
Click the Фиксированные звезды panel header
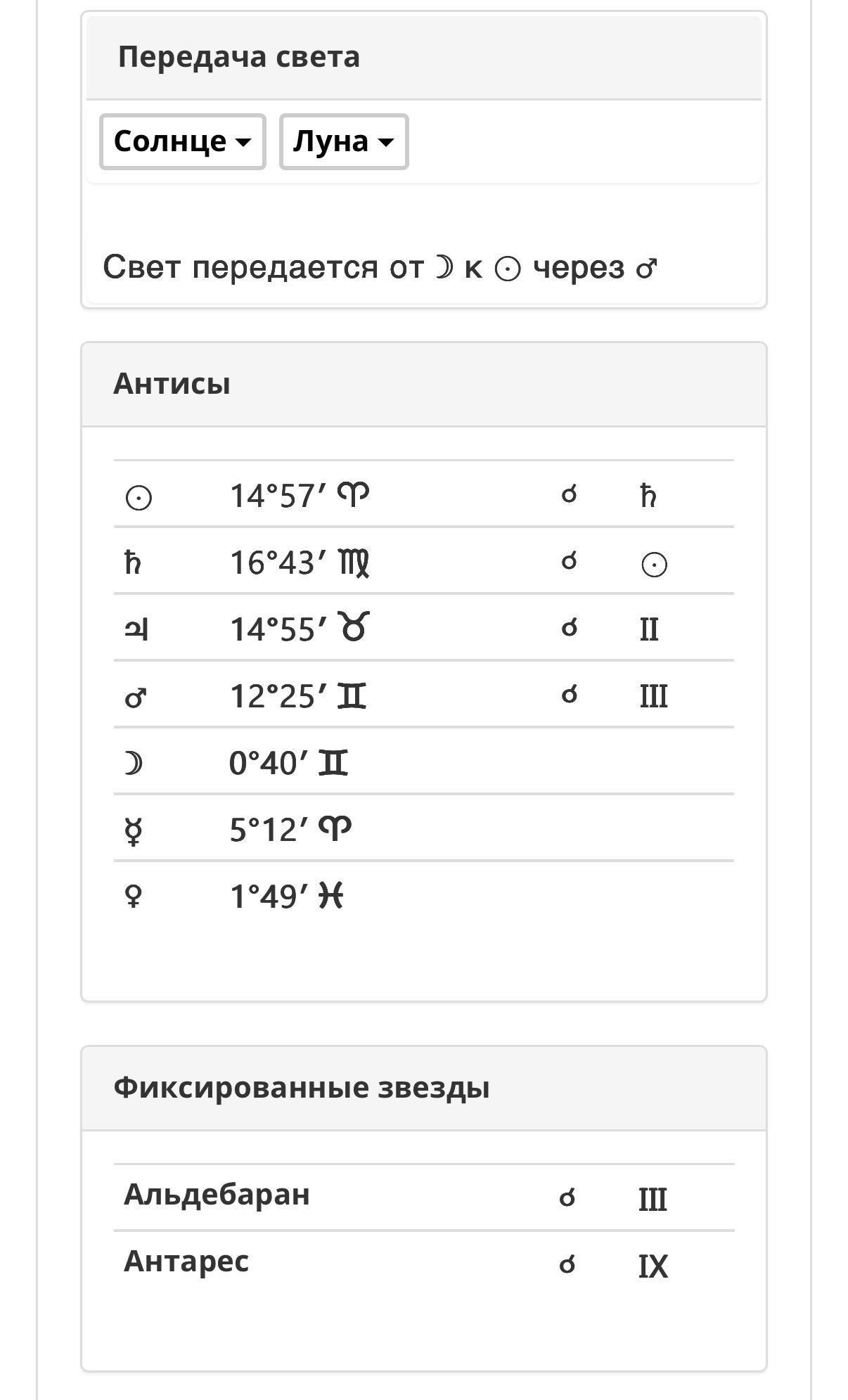click(424, 1088)
